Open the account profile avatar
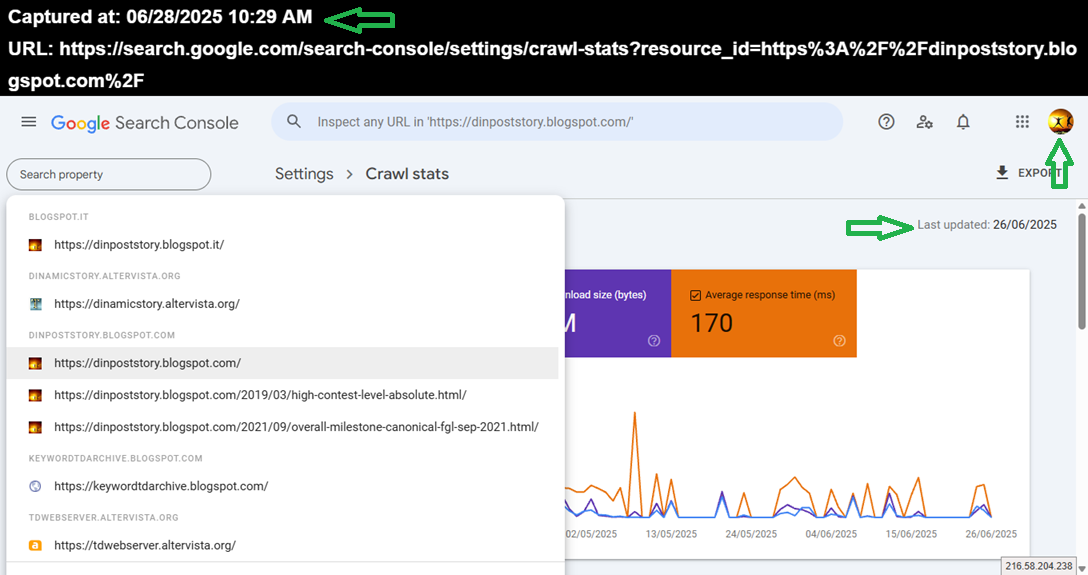Screen dimensions: 1088x575 point(1060,122)
